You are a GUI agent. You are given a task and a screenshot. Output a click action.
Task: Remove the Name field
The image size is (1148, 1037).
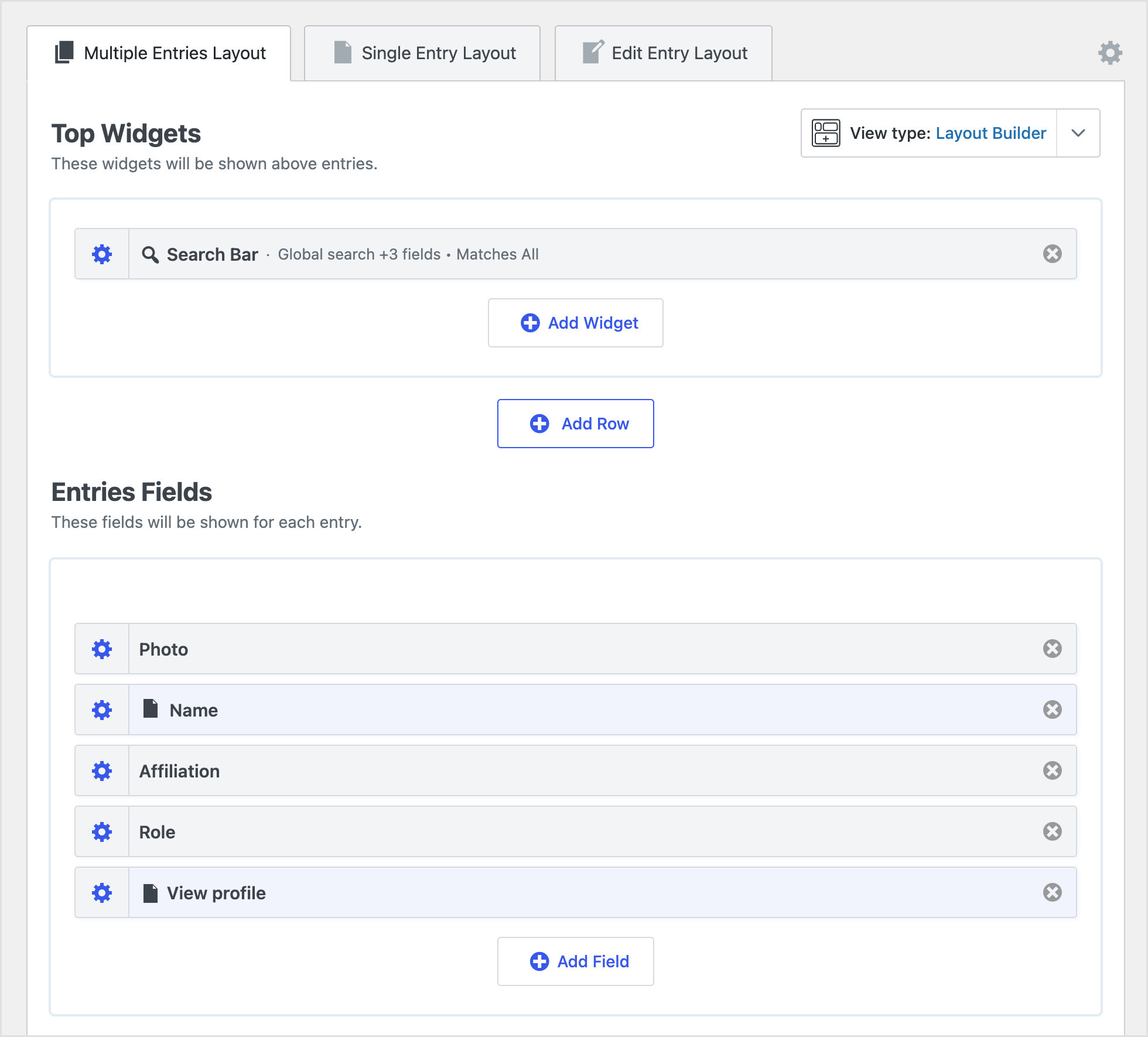tap(1053, 709)
